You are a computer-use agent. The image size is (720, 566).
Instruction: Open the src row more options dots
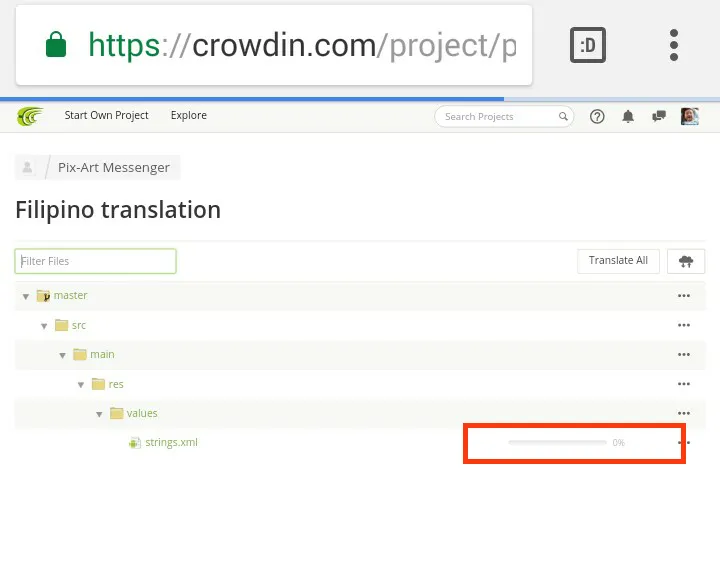tap(684, 325)
